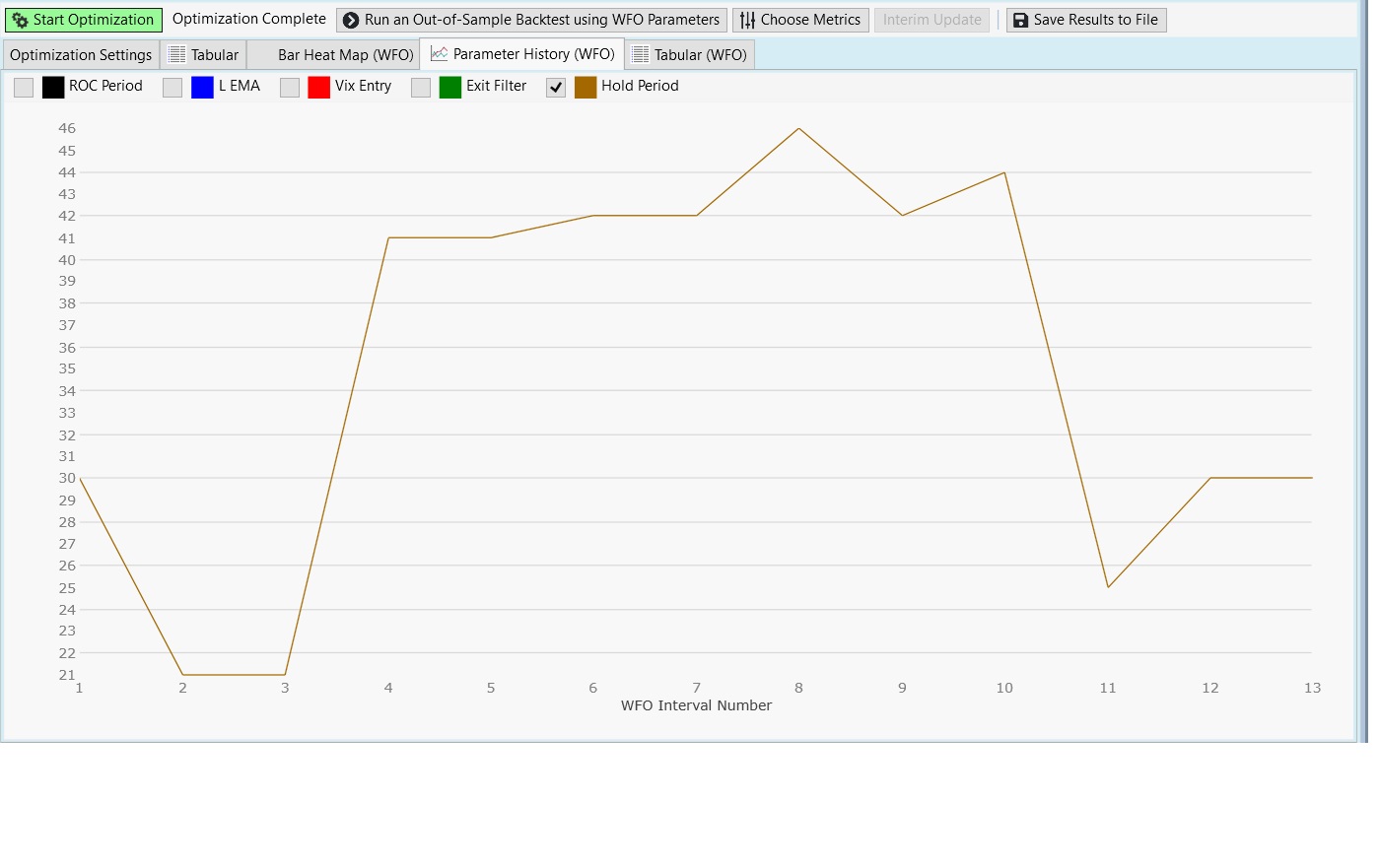Viewport: 1380px width, 868px height.
Task: Click the table grid icon on Tabular tab
Action: point(177,55)
